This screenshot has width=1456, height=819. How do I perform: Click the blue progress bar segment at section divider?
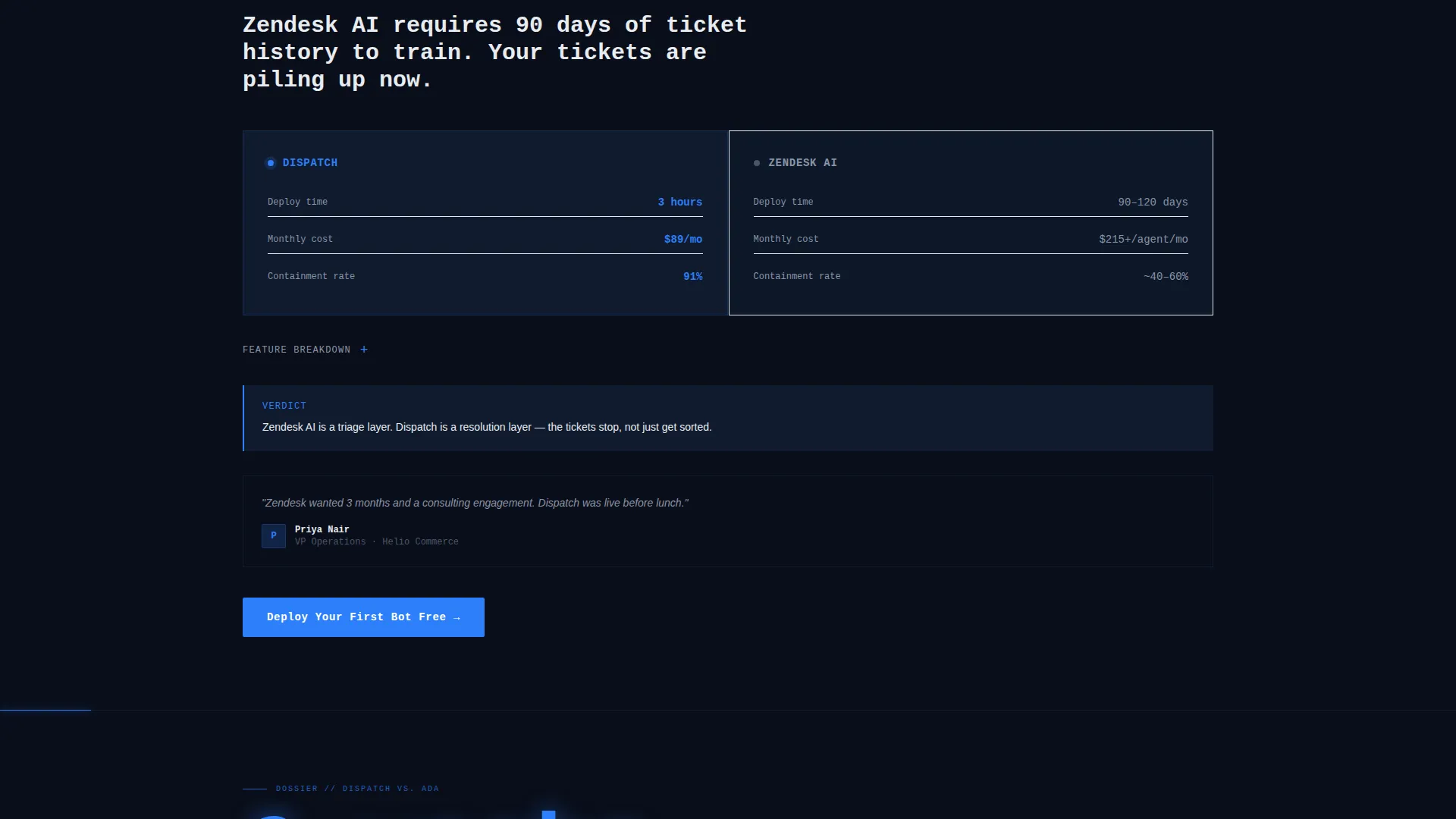(45, 710)
